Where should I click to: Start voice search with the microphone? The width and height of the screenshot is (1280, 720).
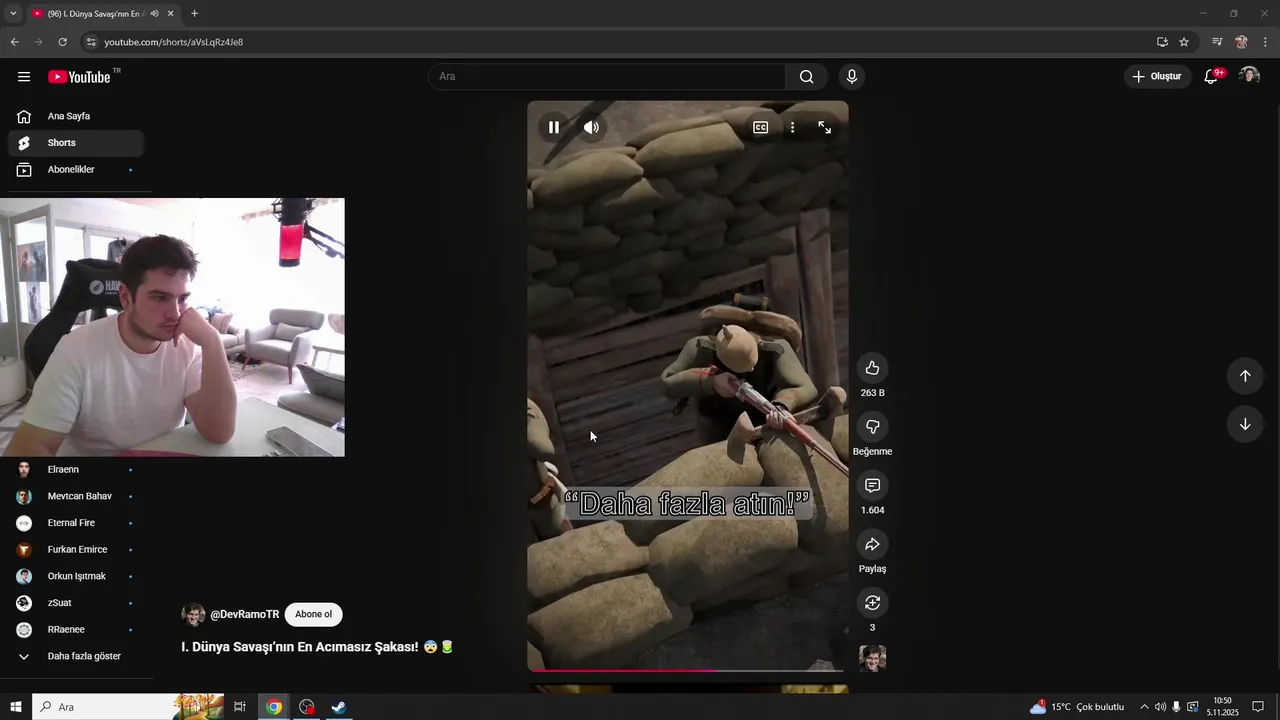(x=852, y=77)
